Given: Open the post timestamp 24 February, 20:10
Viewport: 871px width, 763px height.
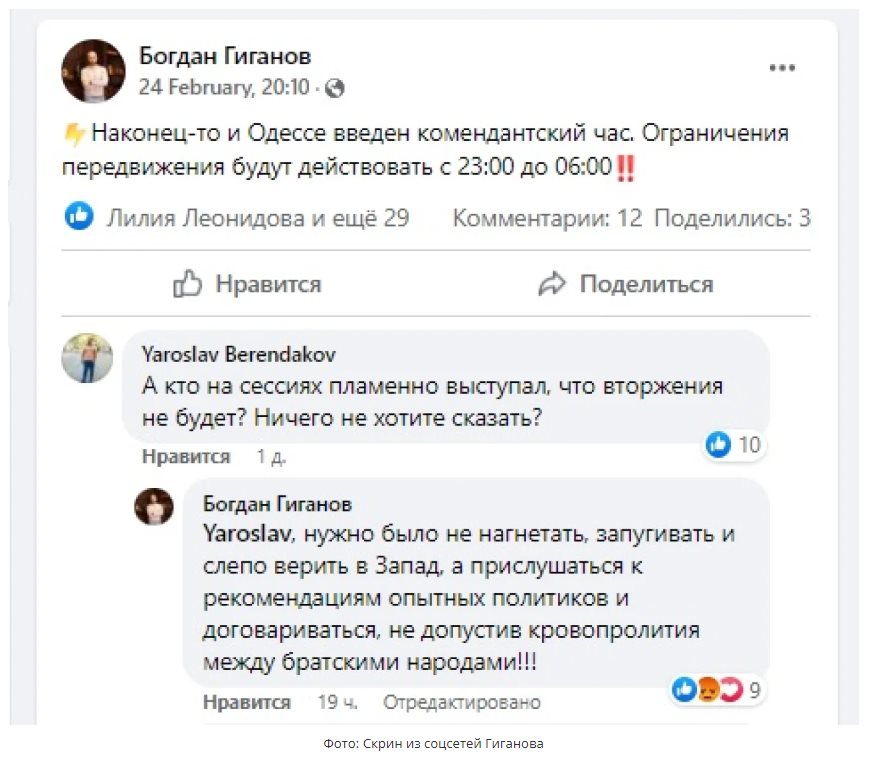Looking at the screenshot, I should click(224, 88).
